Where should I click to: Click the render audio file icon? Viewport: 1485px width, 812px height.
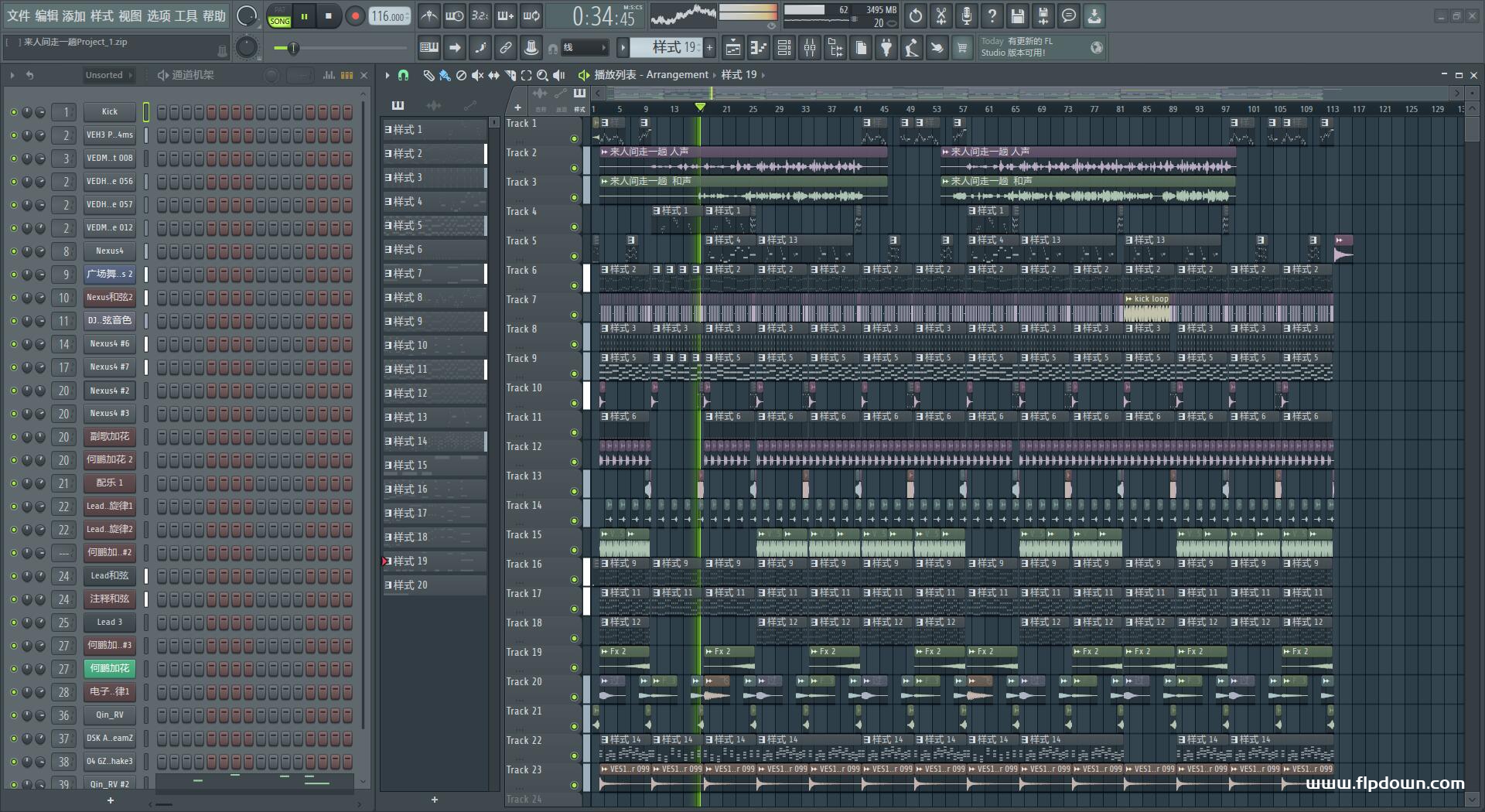click(x=1043, y=15)
